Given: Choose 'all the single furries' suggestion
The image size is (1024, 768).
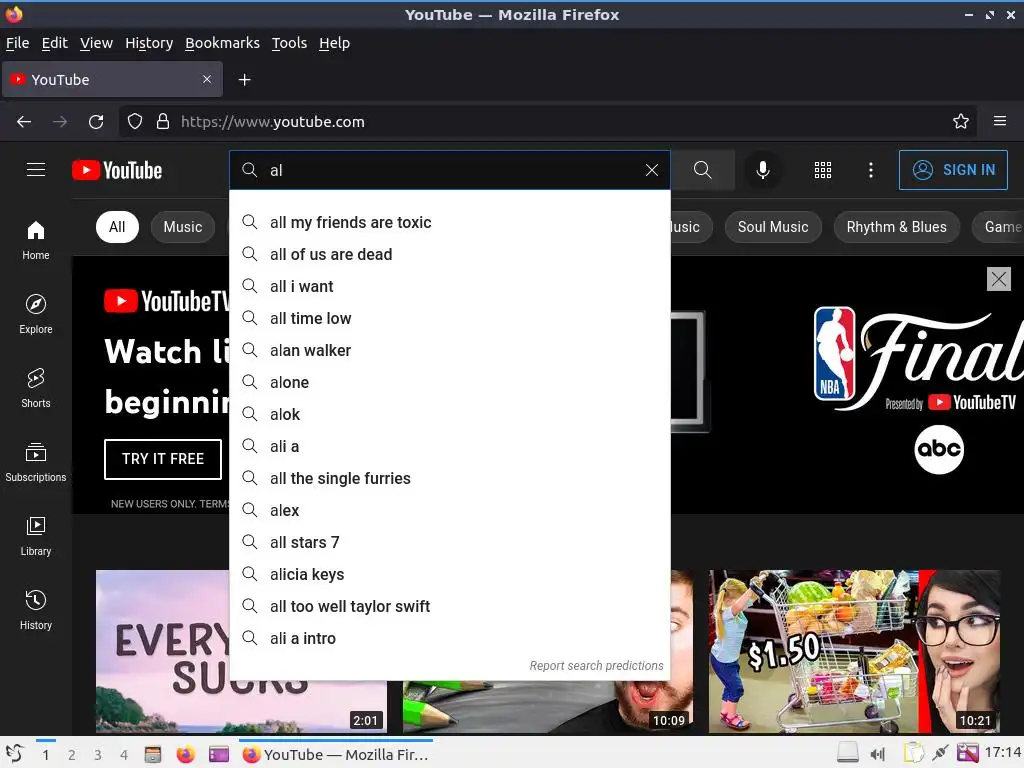Looking at the screenshot, I should (x=450, y=479).
